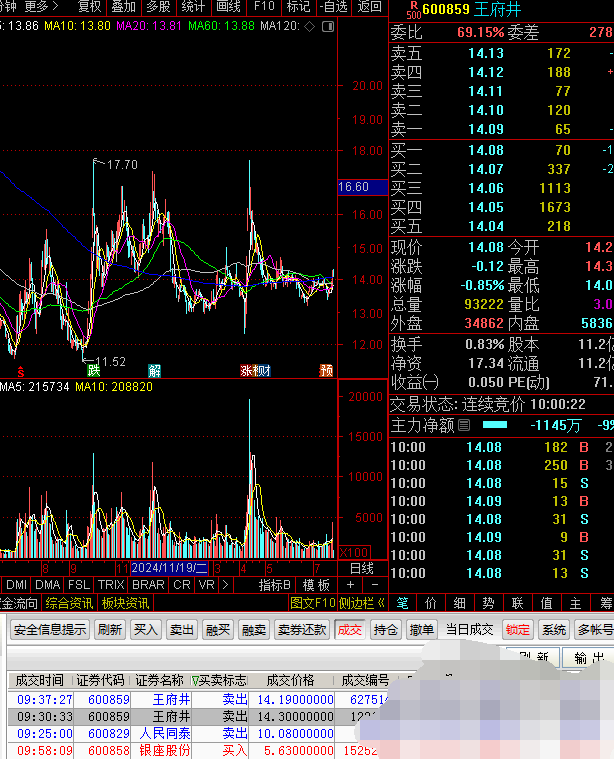Open the 复权 adjustment menu
Image resolution: width=614 pixels, height=759 pixels.
click(x=90, y=7)
